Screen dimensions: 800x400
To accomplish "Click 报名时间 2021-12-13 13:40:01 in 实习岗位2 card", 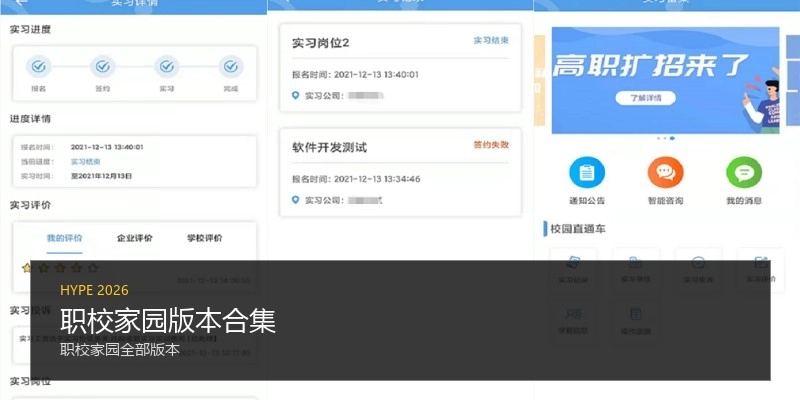I will [x=355, y=75].
